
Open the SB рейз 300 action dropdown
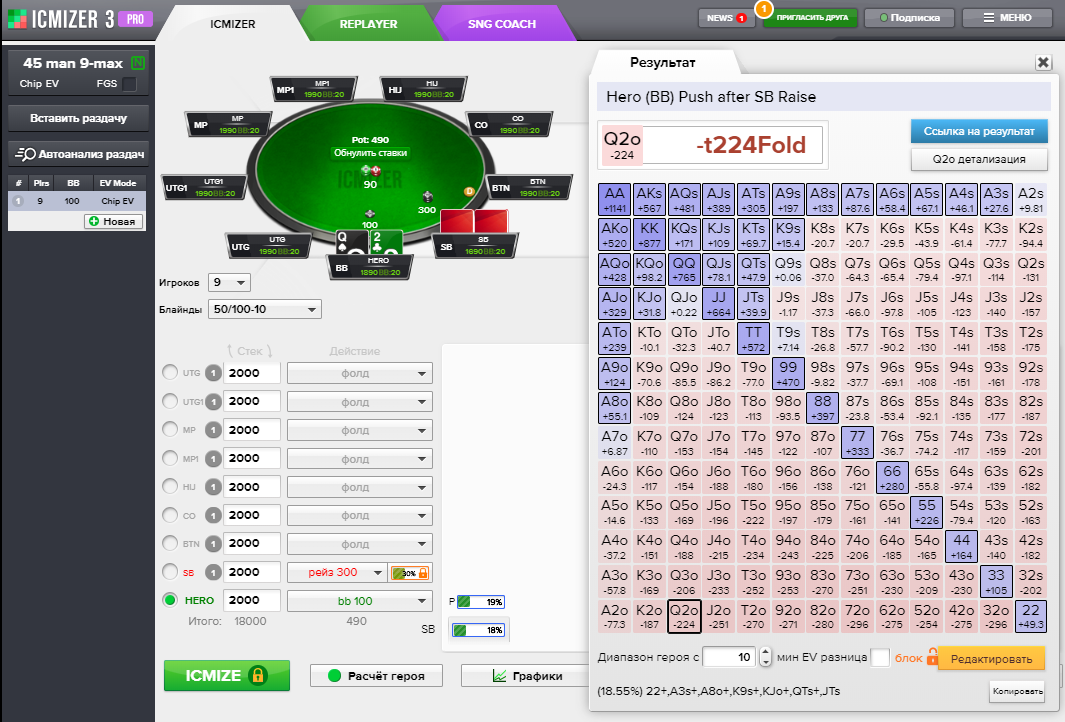[x=337, y=573]
